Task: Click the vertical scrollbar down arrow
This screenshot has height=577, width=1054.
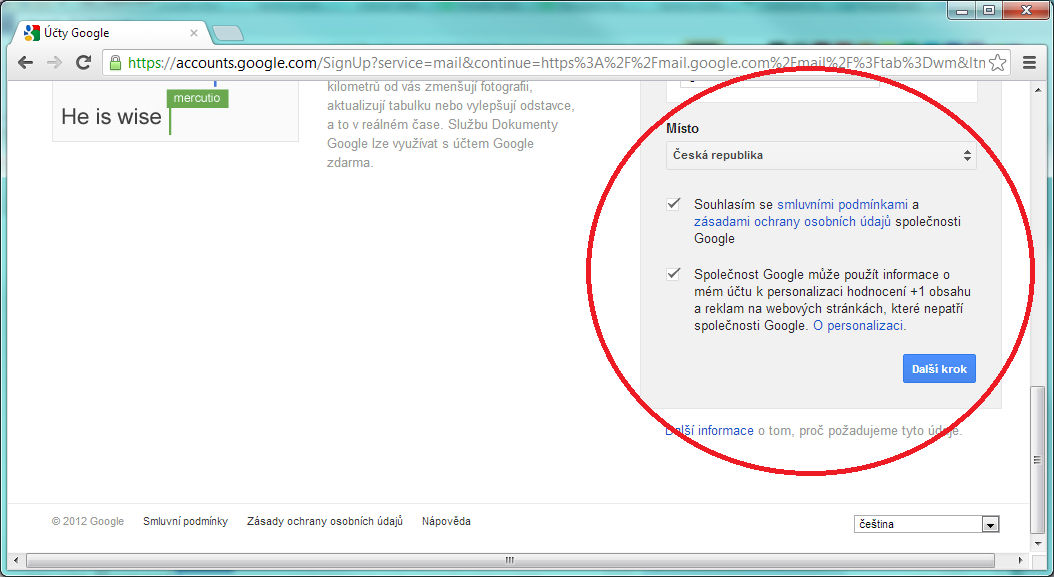Action: point(1039,543)
